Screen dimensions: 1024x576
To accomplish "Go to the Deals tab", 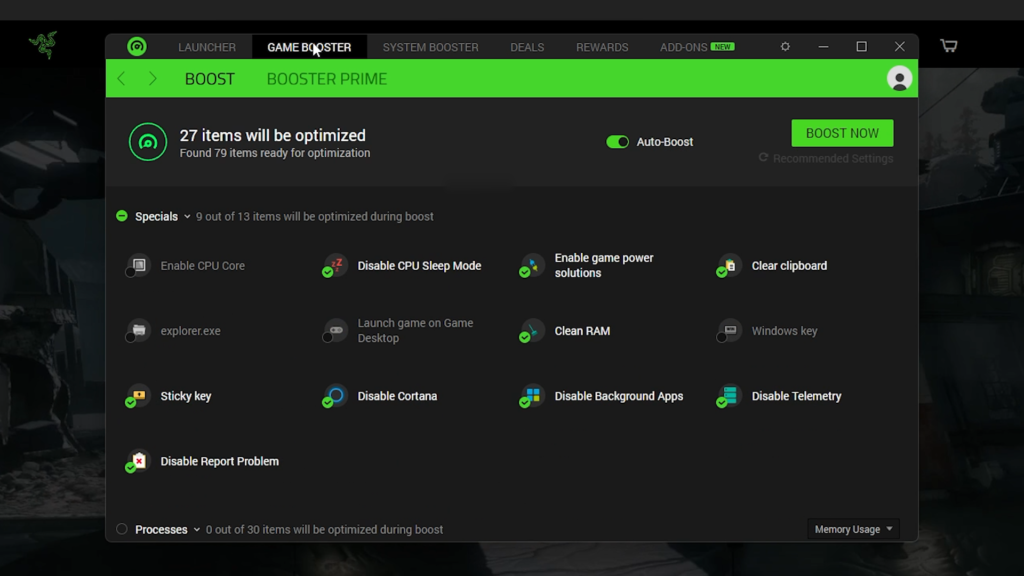I will (x=527, y=47).
